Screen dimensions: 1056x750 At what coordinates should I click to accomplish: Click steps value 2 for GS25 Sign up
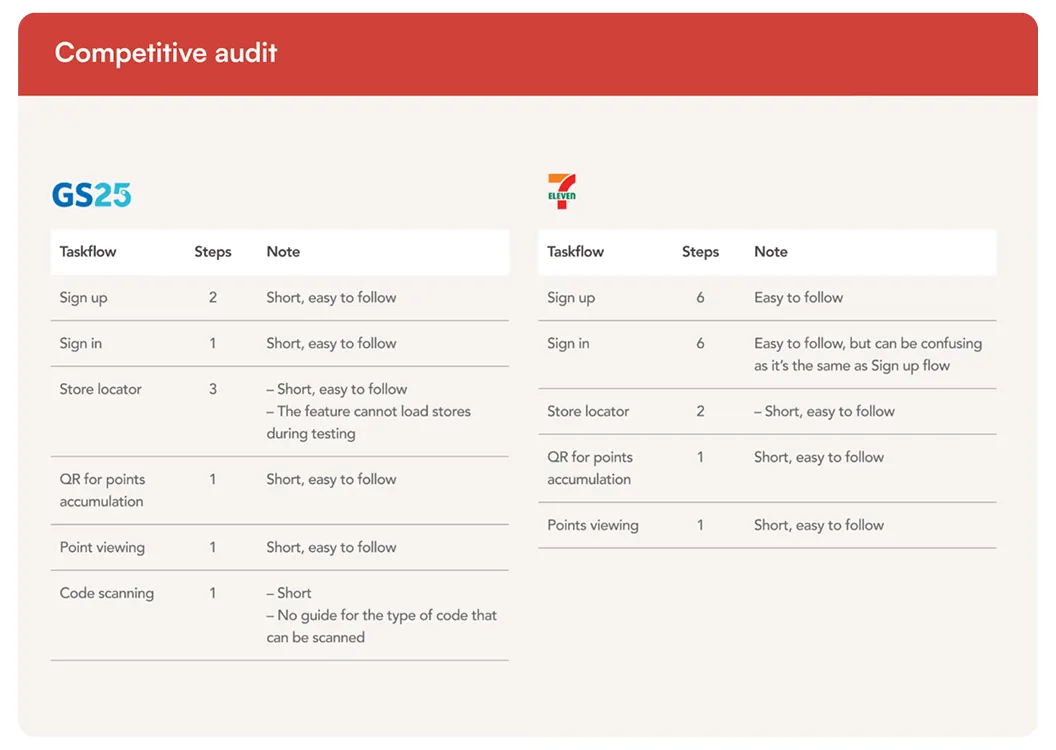(213, 298)
